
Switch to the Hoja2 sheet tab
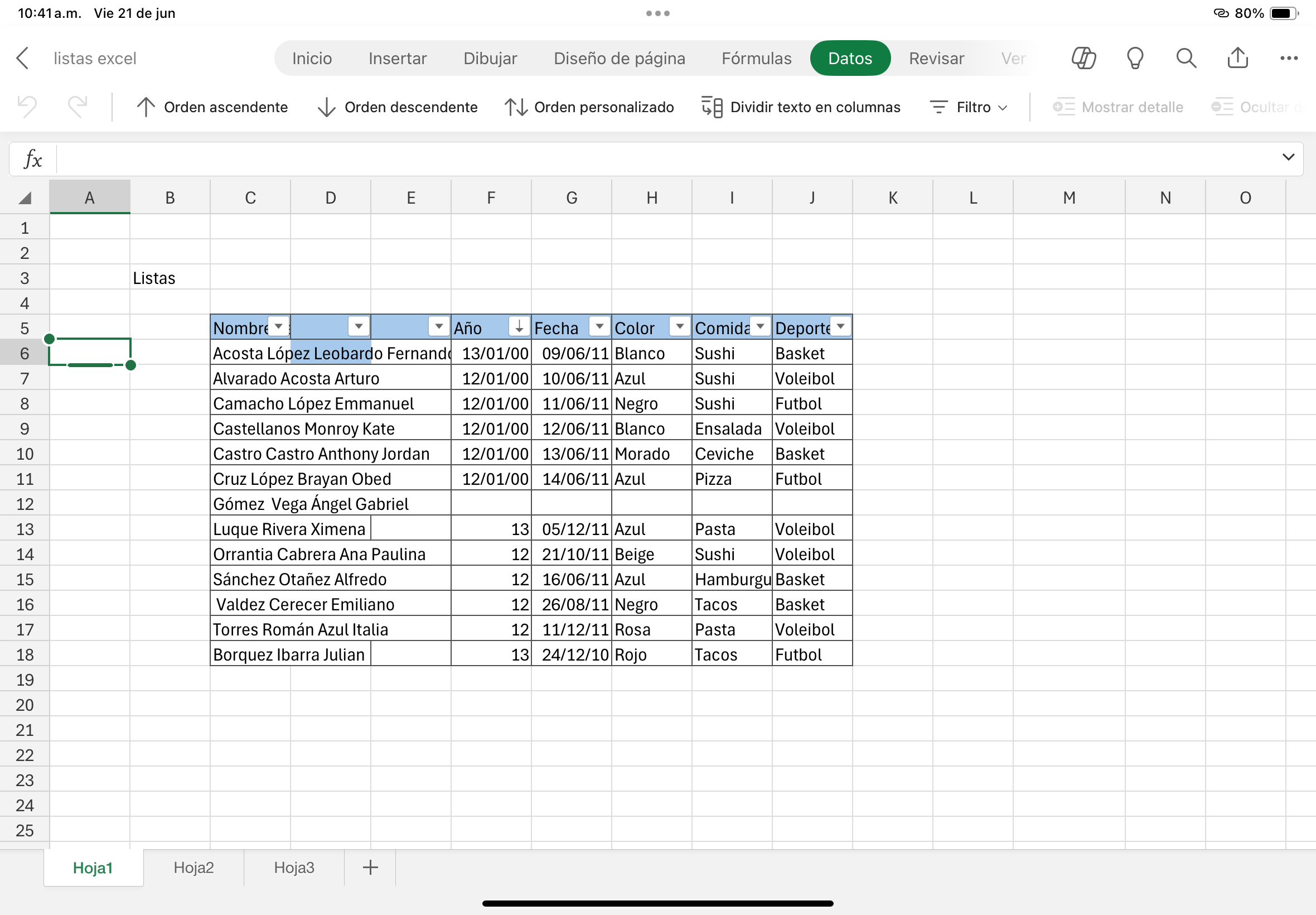coord(193,868)
